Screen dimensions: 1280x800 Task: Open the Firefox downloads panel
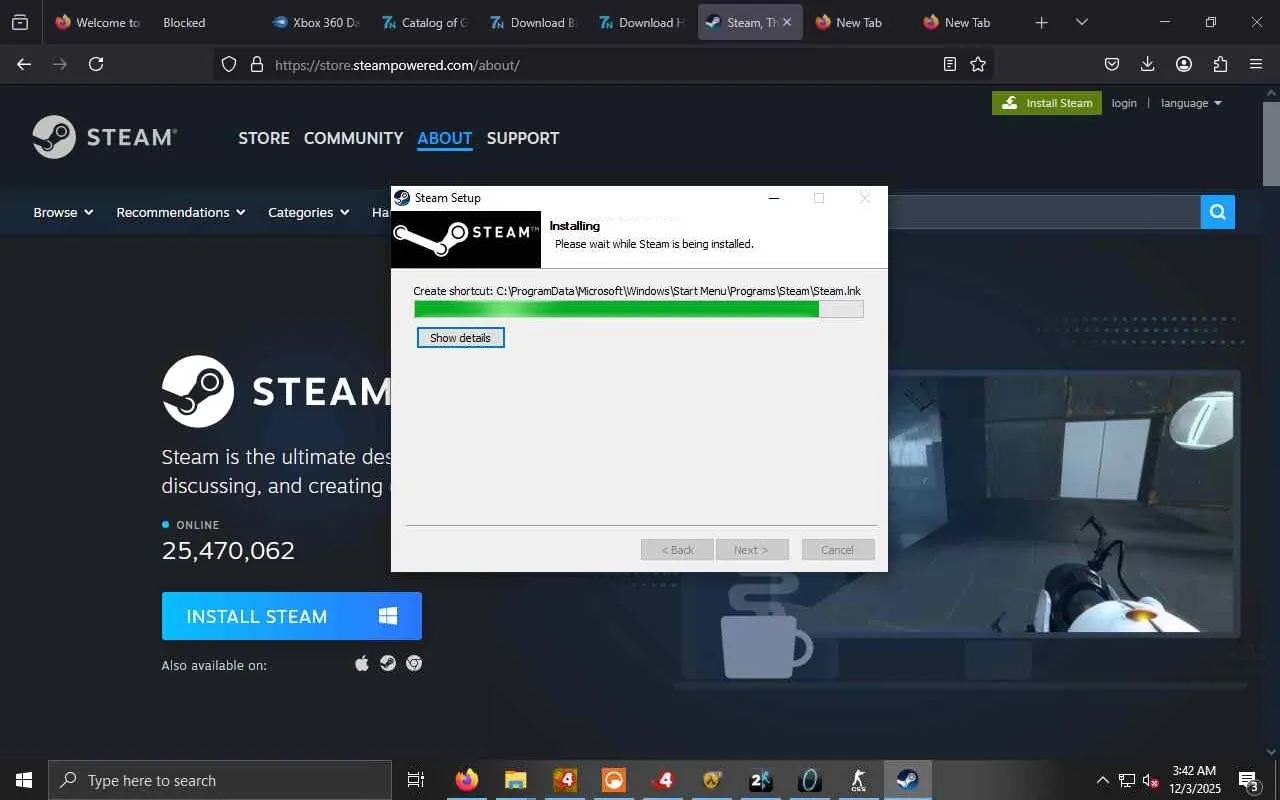(x=1148, y=64)
